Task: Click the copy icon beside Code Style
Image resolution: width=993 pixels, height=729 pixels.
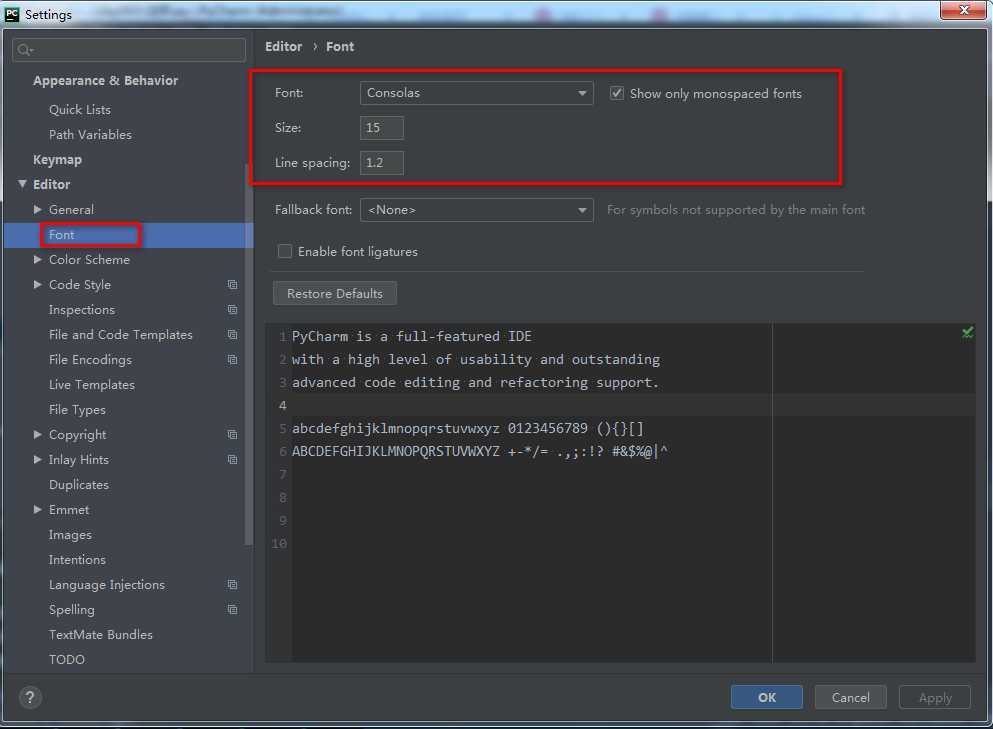Action: pos(232,285)
